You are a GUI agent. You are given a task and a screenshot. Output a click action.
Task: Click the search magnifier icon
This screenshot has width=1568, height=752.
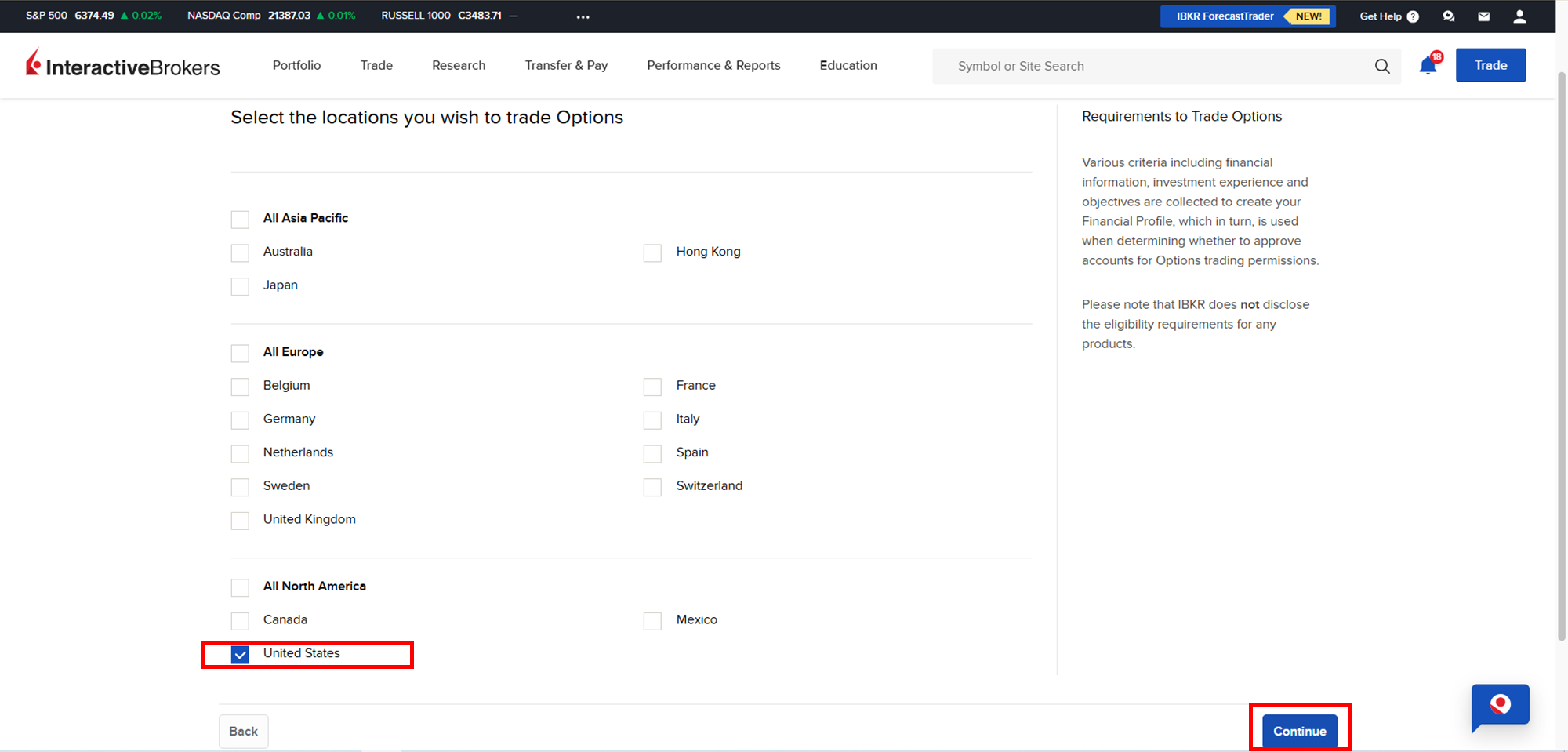pos(1381,67)
